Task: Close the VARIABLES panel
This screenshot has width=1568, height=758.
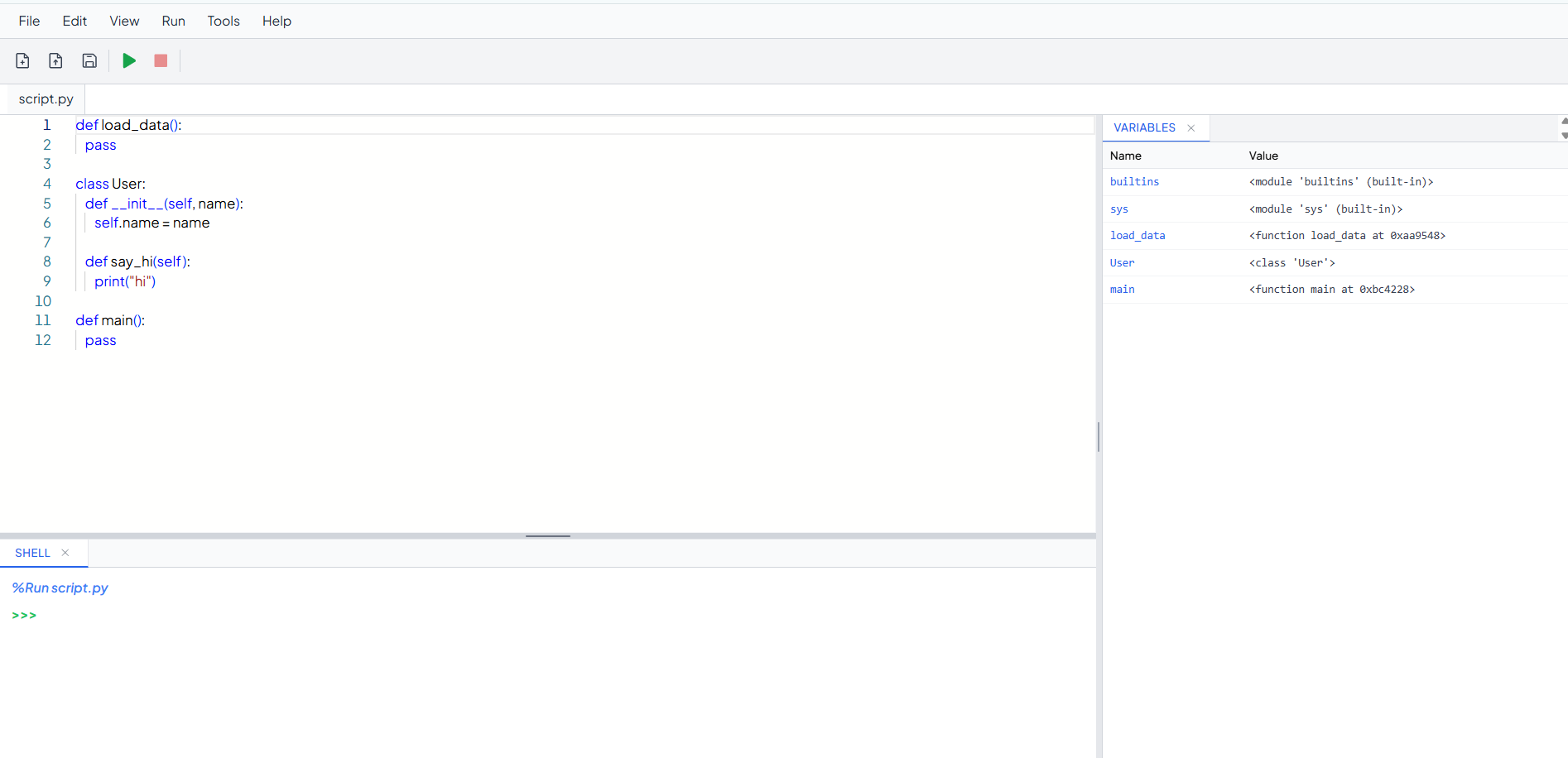Action: point(1190,127)
